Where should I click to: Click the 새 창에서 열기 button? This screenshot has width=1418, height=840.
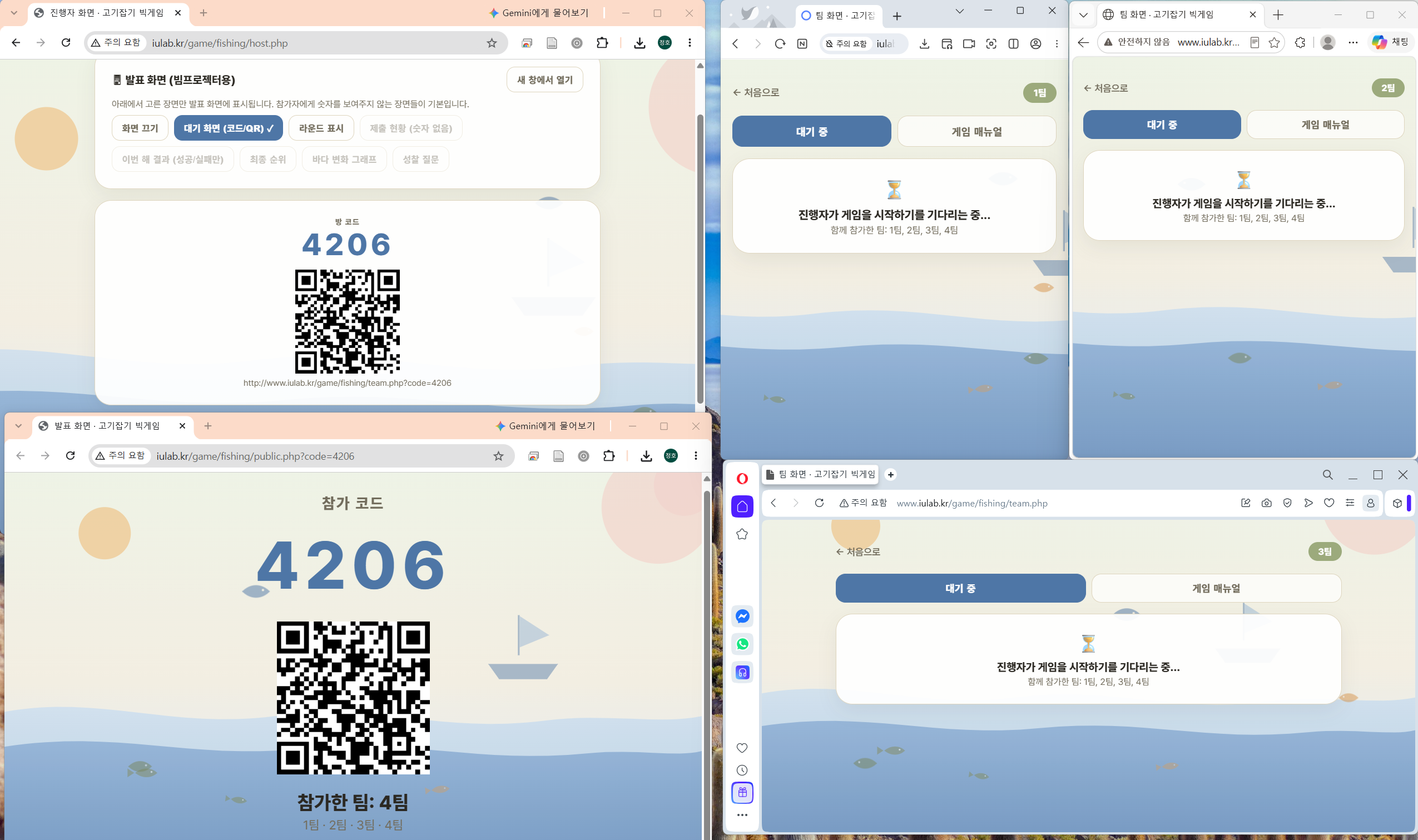(x=544, y=80)
